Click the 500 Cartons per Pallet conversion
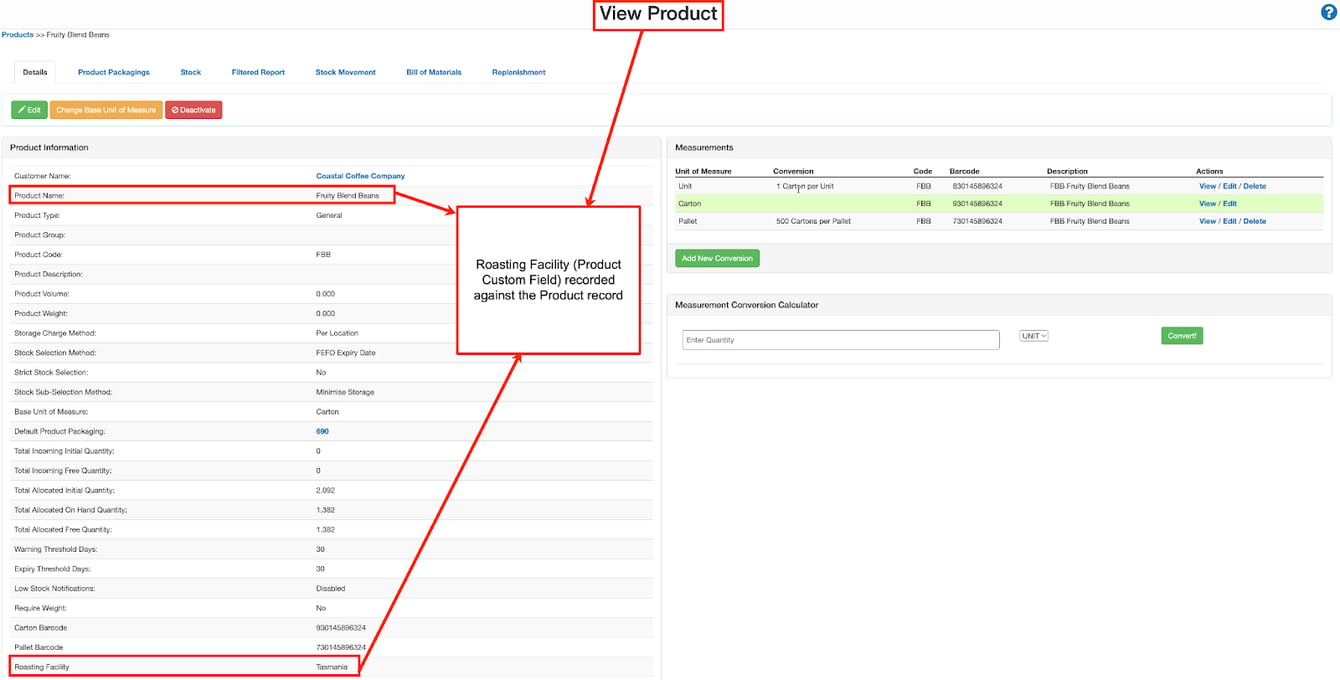The height and width of the screenshot is (680, 1340). pyautogui.click(x=813, y=221)
